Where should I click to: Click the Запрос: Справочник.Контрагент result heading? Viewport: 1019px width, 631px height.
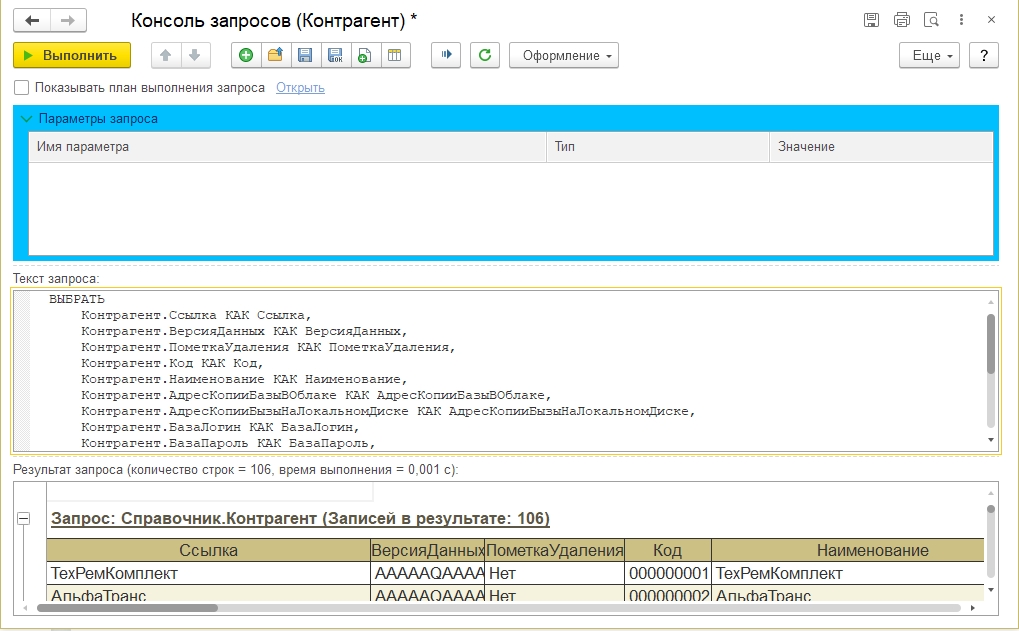coord(300,519)
